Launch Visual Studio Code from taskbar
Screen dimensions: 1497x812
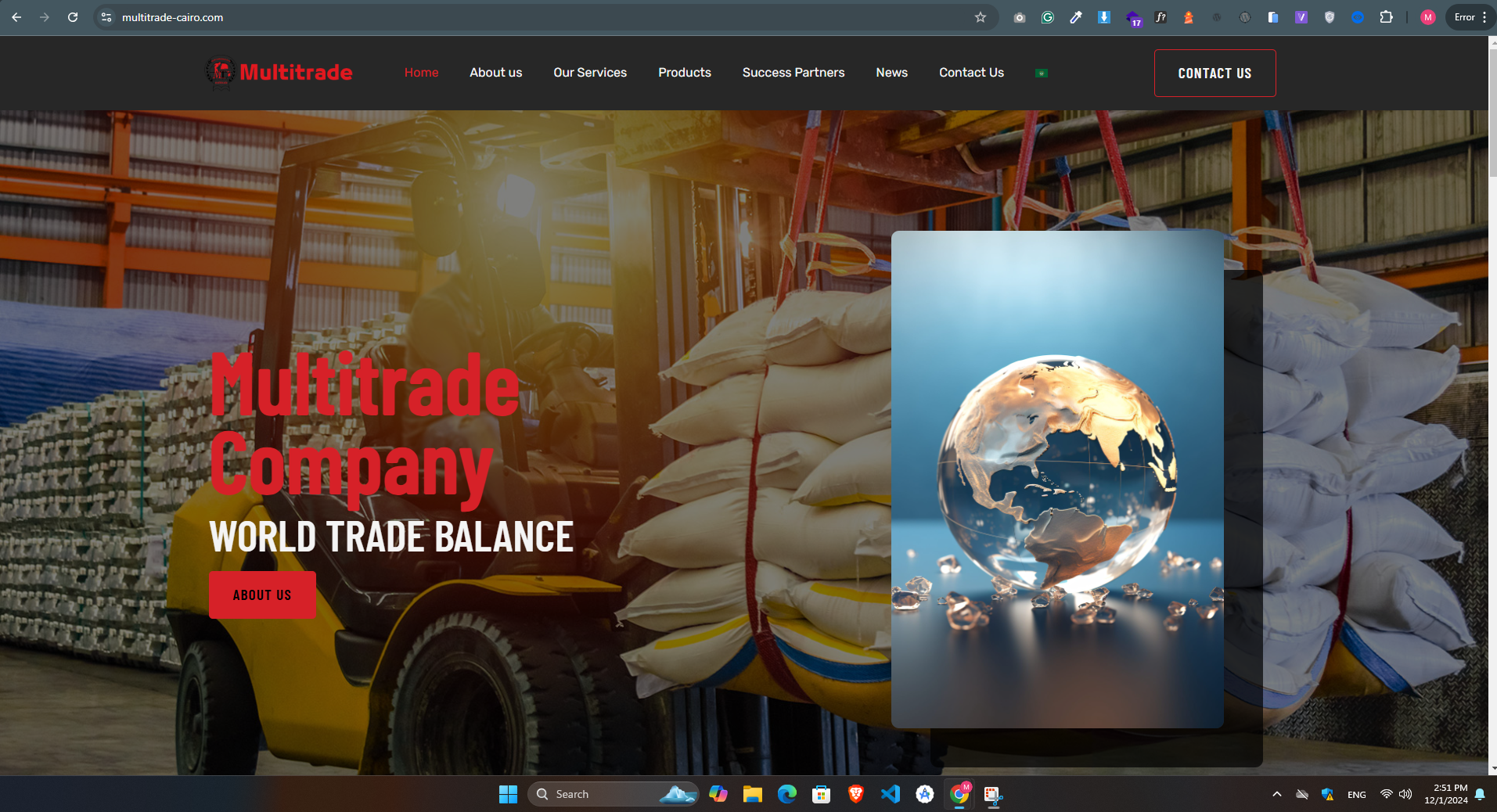[890, 794]
